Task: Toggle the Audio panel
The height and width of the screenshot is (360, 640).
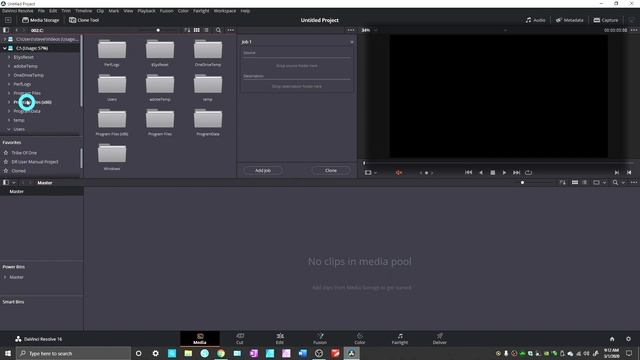Action: tap(536, 20)
